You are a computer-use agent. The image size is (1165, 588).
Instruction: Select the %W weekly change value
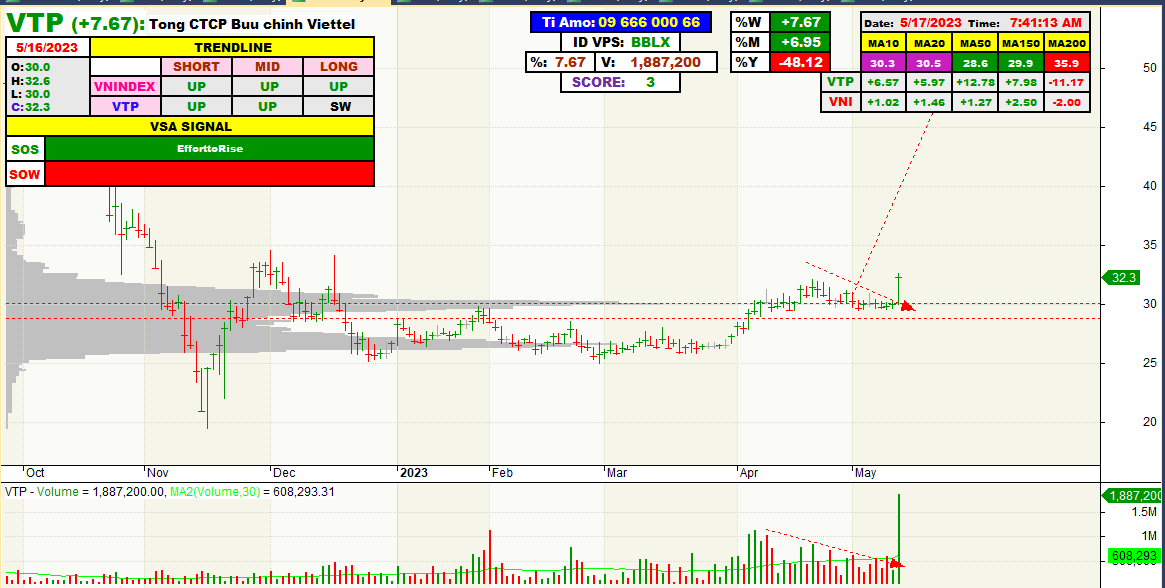[x=800, y=22]
